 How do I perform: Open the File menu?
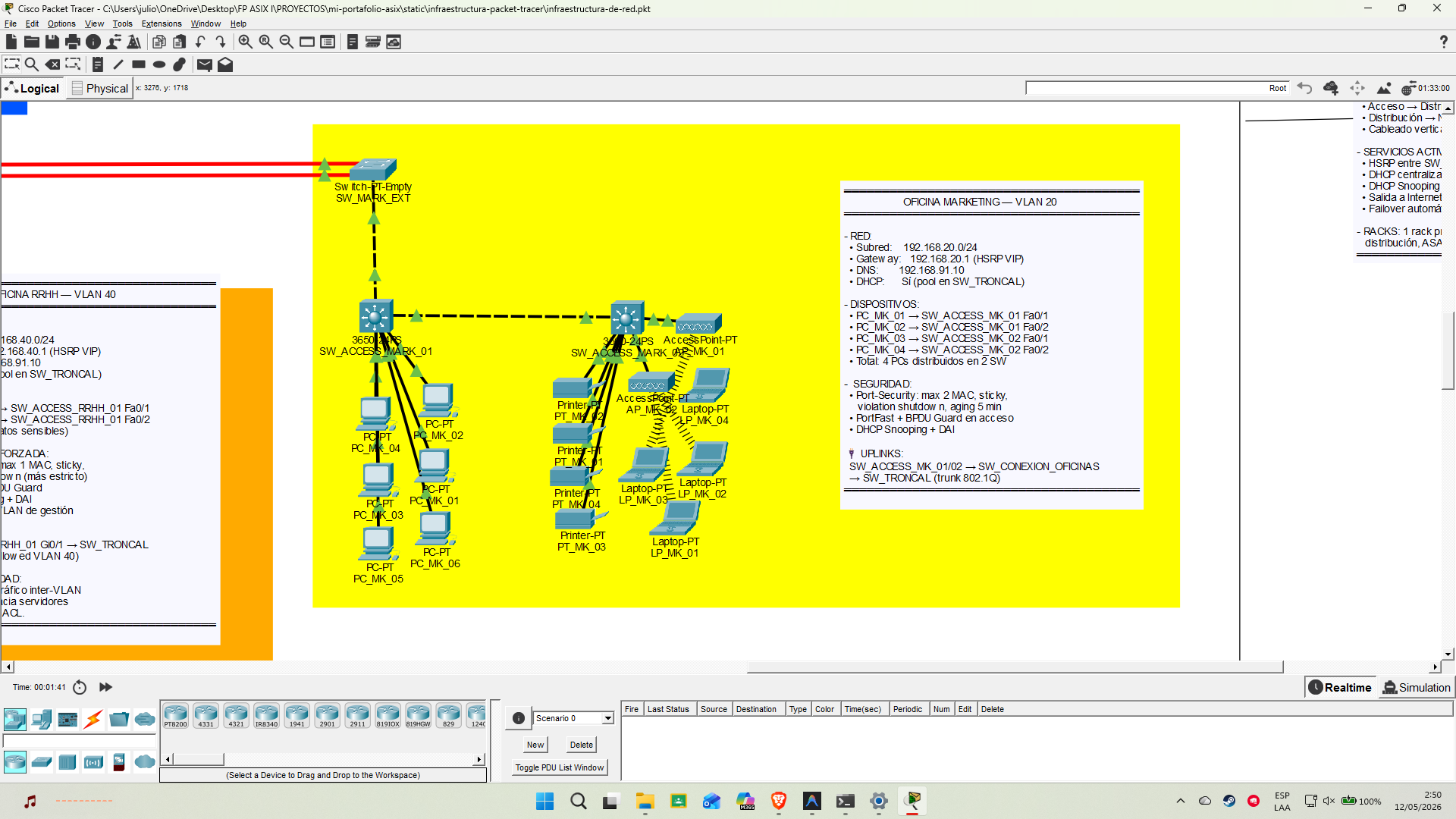click(11, 24)
